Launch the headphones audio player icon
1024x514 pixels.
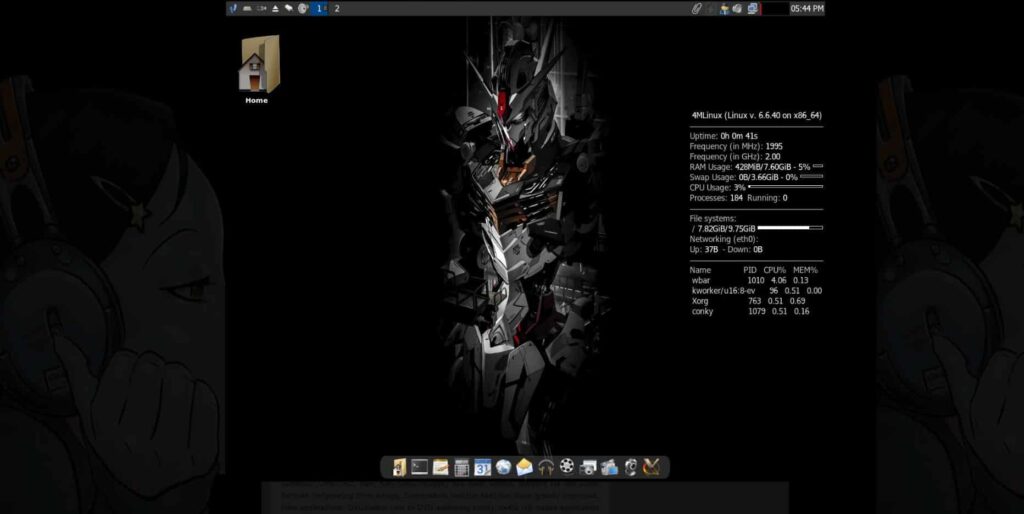pyautogui.click(x=546, y=467)
